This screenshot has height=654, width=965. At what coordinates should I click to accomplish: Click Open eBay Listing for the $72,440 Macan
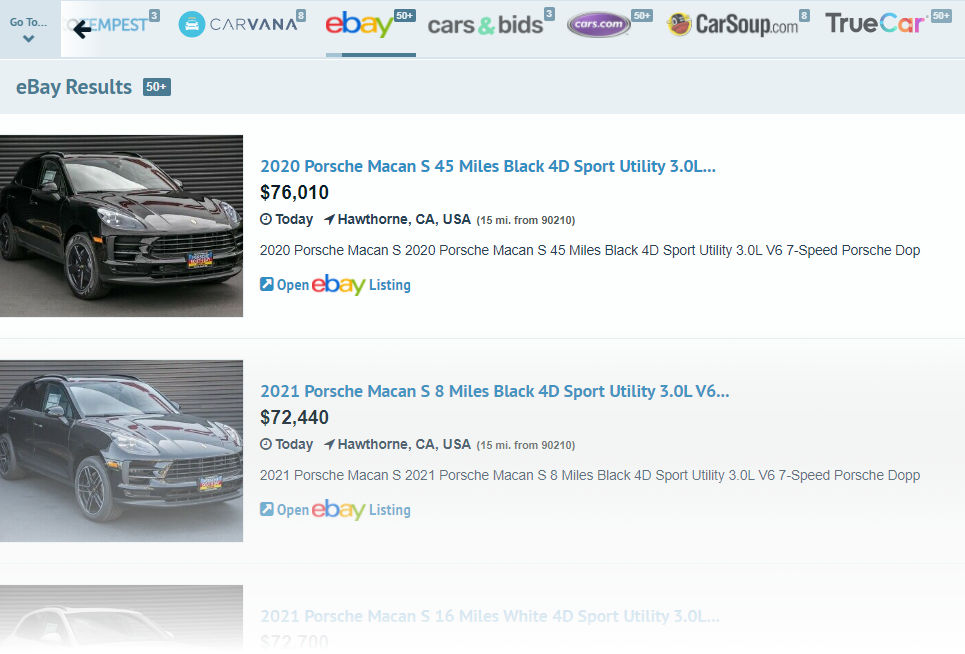[x=335, y=510]
